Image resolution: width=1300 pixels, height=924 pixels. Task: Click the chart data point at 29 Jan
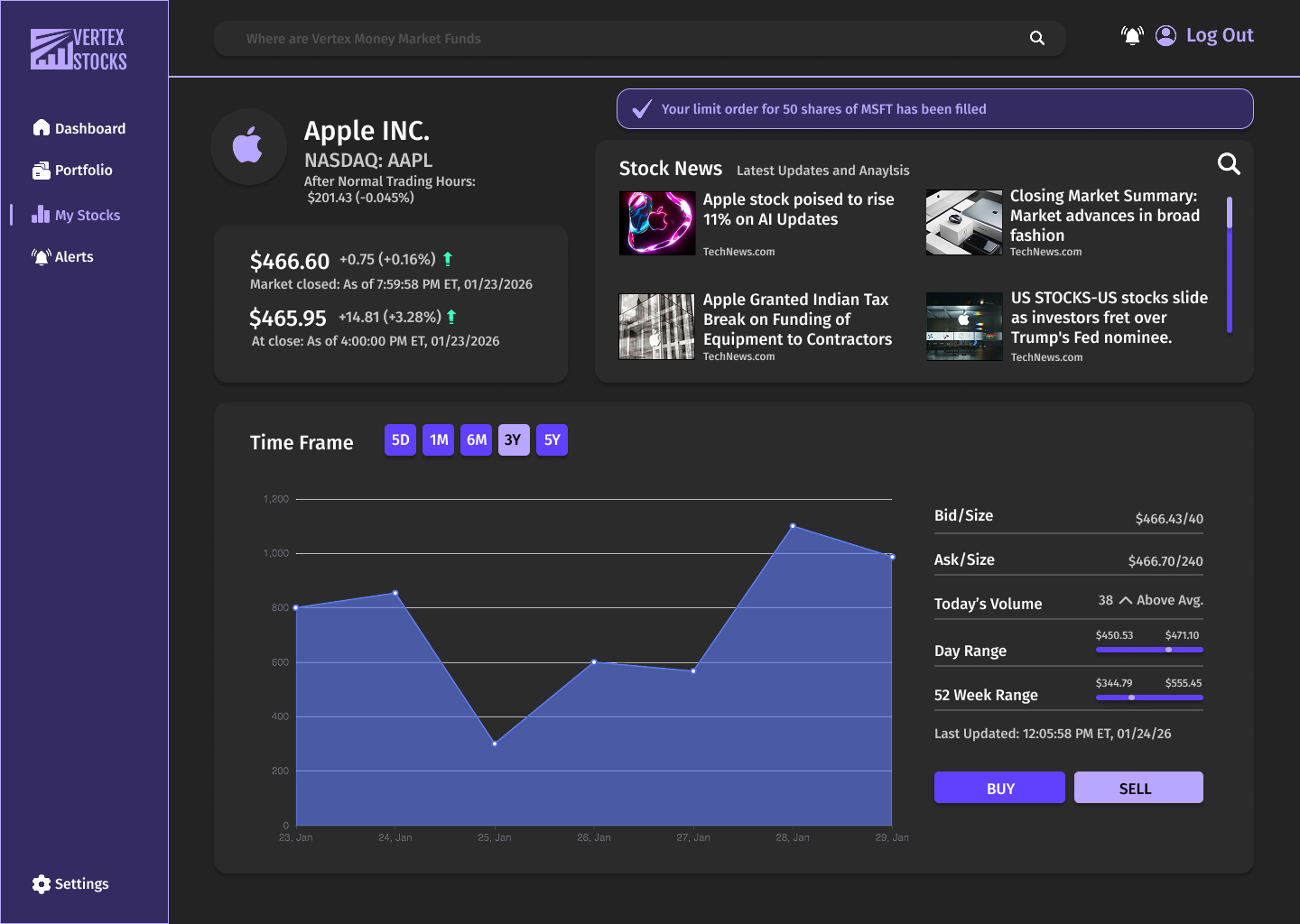[892, 557]
